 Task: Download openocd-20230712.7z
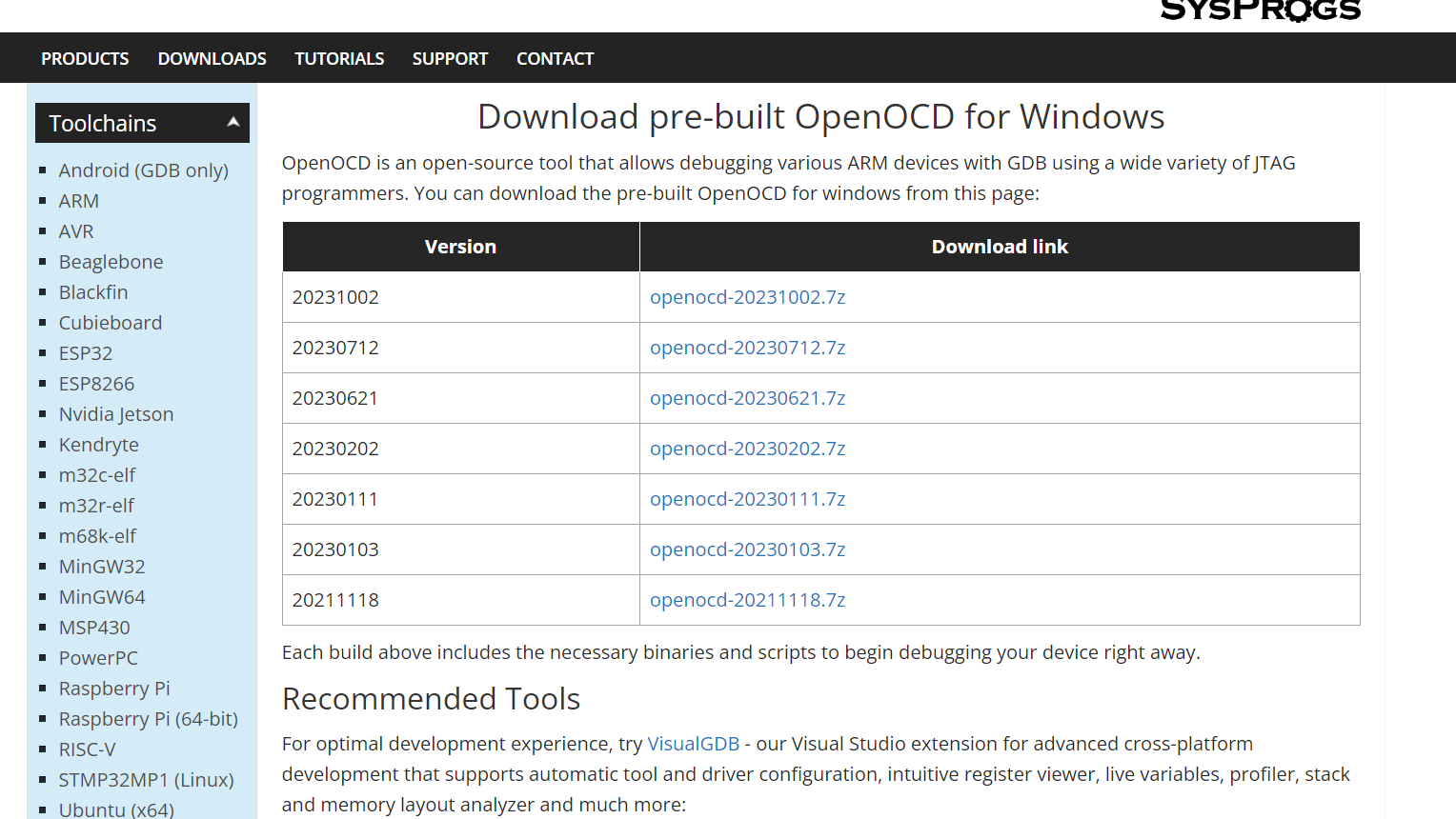pyautogui.click(x=748, y=347)
